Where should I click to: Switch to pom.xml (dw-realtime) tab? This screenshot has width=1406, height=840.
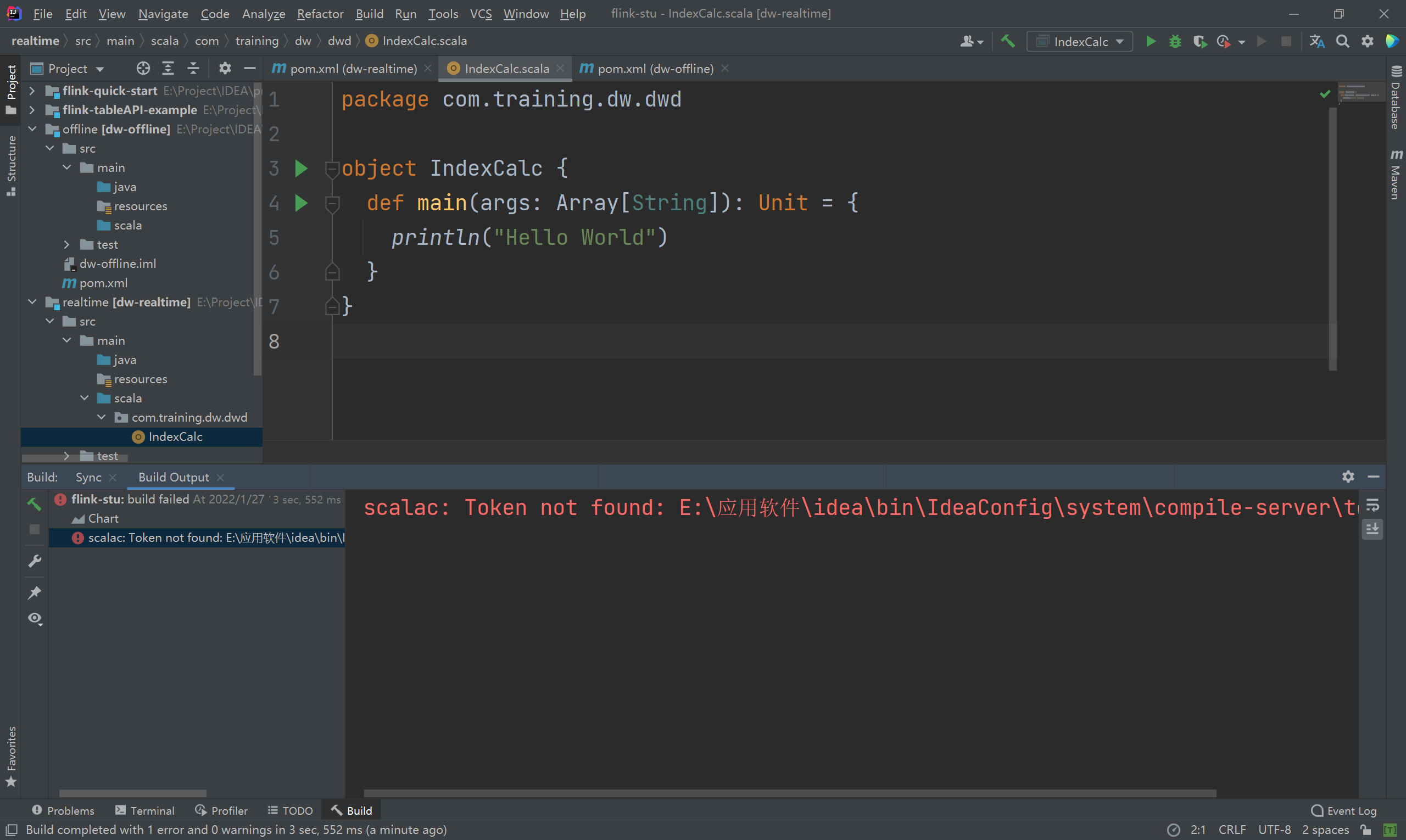[x=353, y=69]
